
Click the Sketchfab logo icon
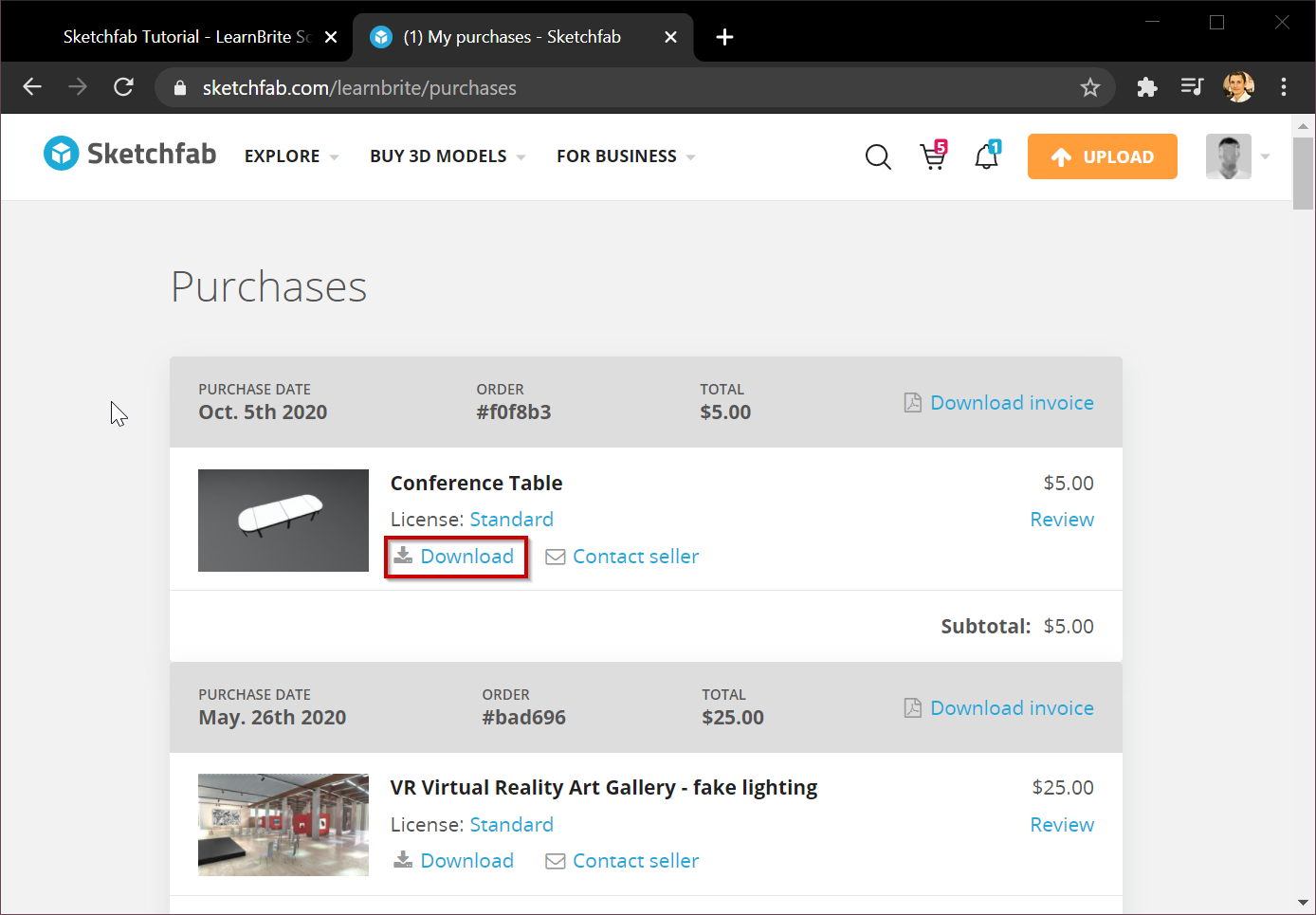(x=62, y=154)
